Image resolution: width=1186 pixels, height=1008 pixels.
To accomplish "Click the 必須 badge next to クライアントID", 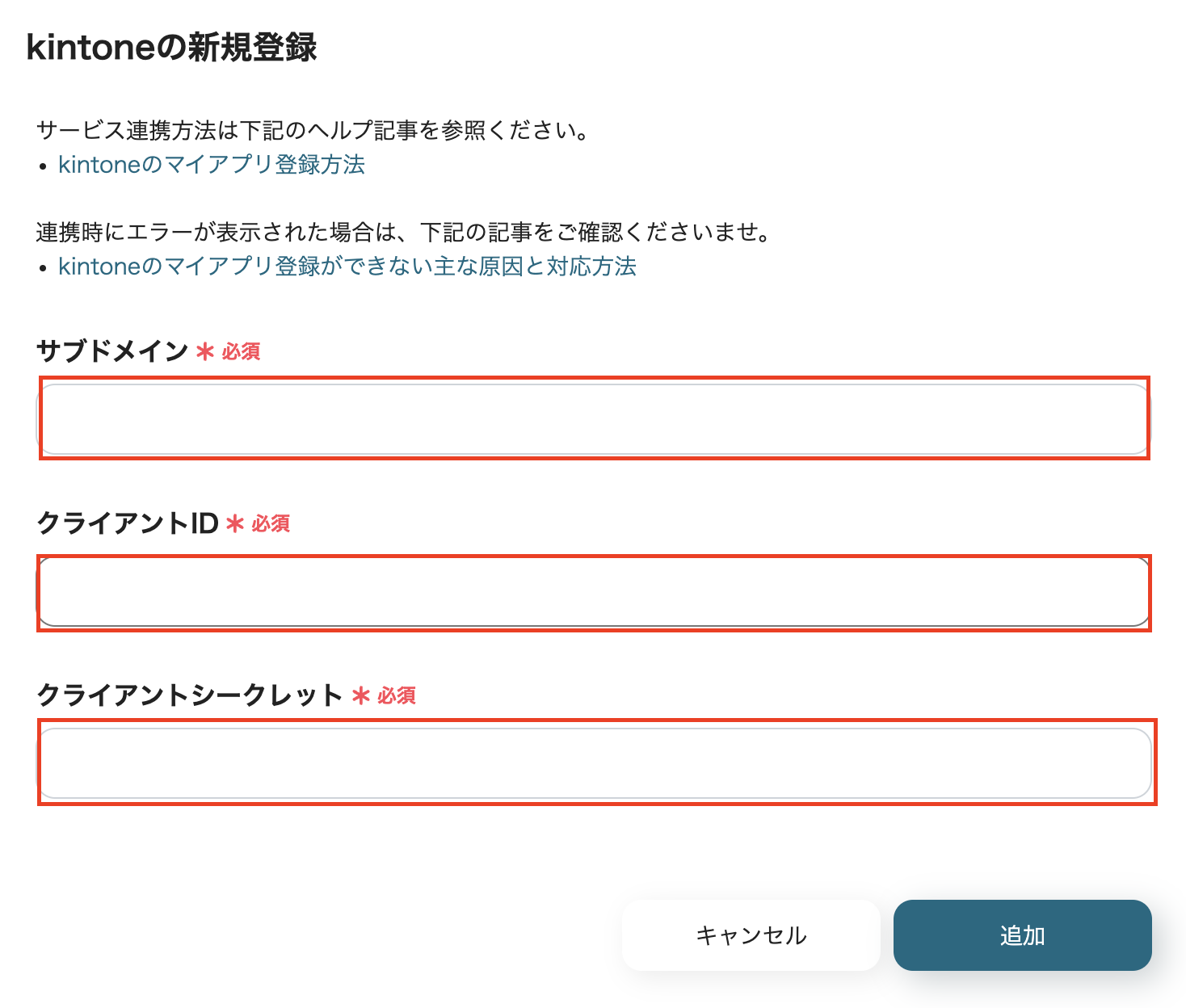I will [x=272, y=525].
